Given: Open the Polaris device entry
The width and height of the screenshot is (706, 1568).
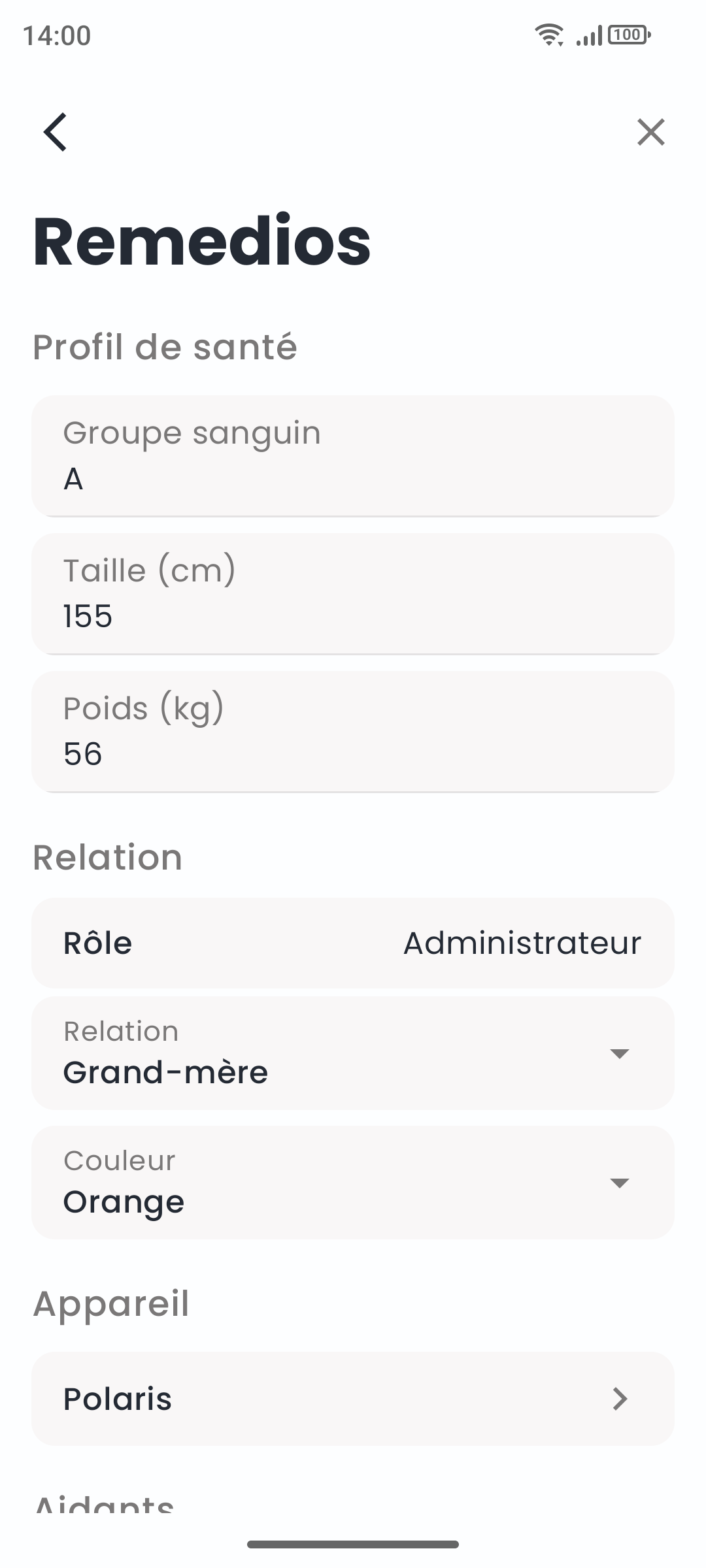Looking at the screenshot, I should point(353,1399).
